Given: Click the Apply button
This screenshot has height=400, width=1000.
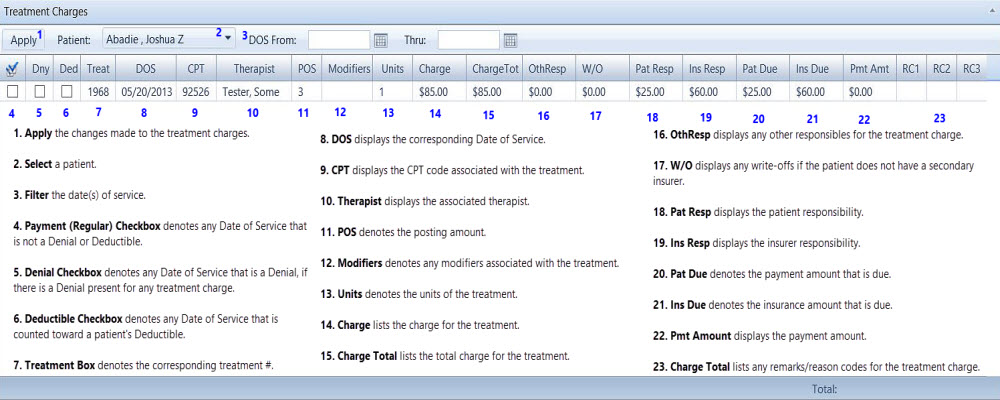Looking at the screenshot, I should pos(24,40).
